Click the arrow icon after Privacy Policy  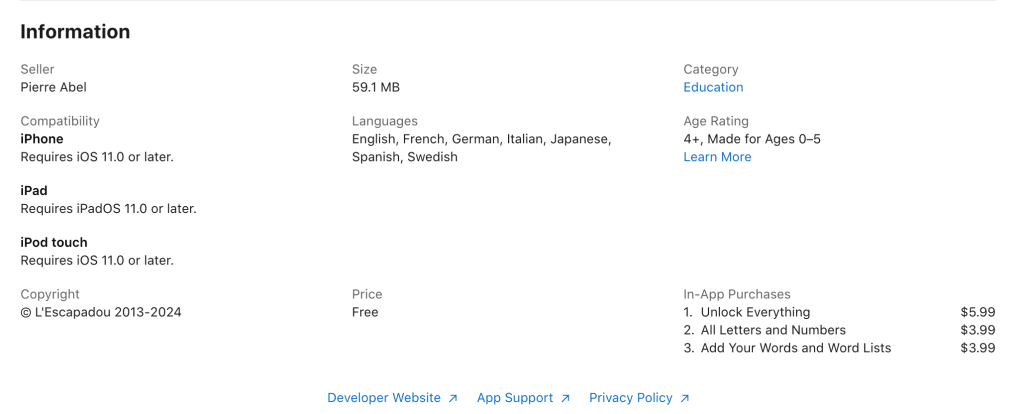[685, 398]
